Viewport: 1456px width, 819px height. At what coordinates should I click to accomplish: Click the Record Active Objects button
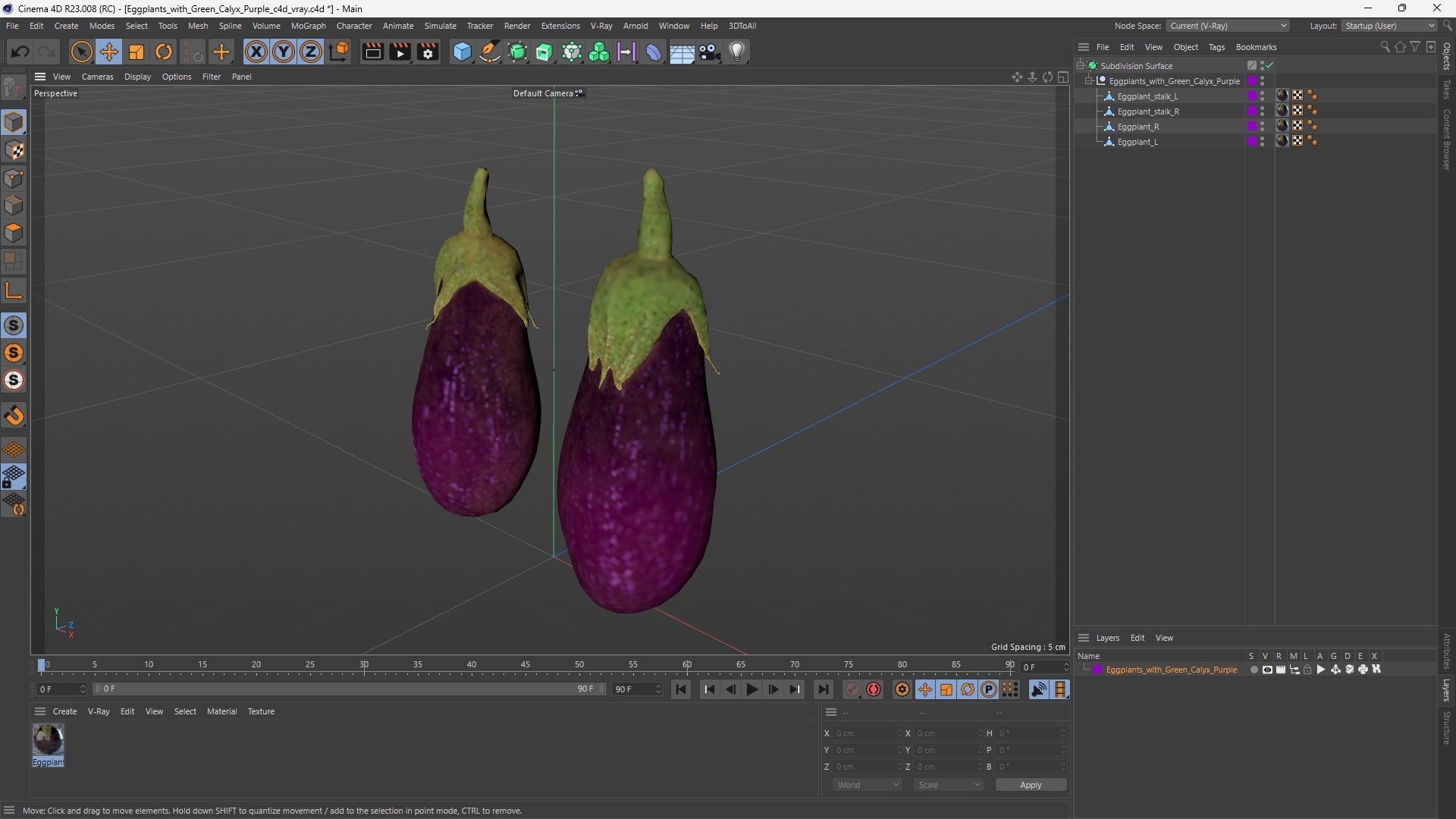tap(852, 689)
